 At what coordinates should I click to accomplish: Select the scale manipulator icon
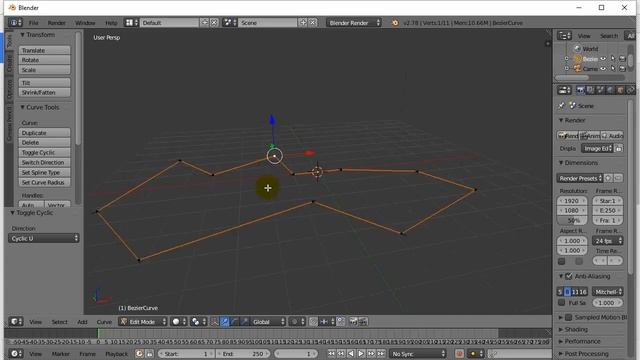click(244, 322)
